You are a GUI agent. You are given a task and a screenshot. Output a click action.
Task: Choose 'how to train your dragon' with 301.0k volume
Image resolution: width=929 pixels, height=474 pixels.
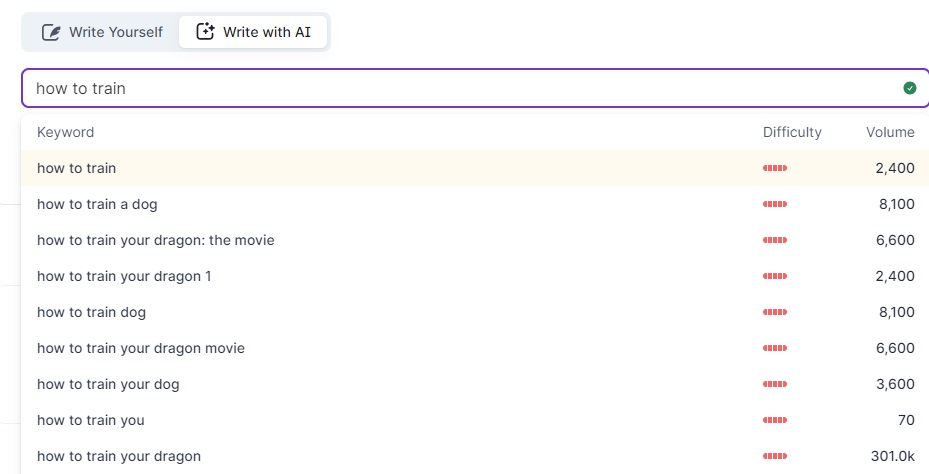pos(119,456)
